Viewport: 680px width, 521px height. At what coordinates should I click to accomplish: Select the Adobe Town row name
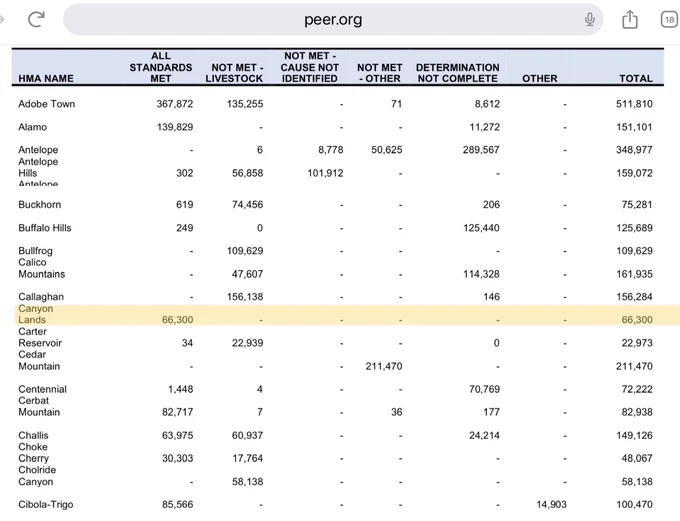pos(46,104)
